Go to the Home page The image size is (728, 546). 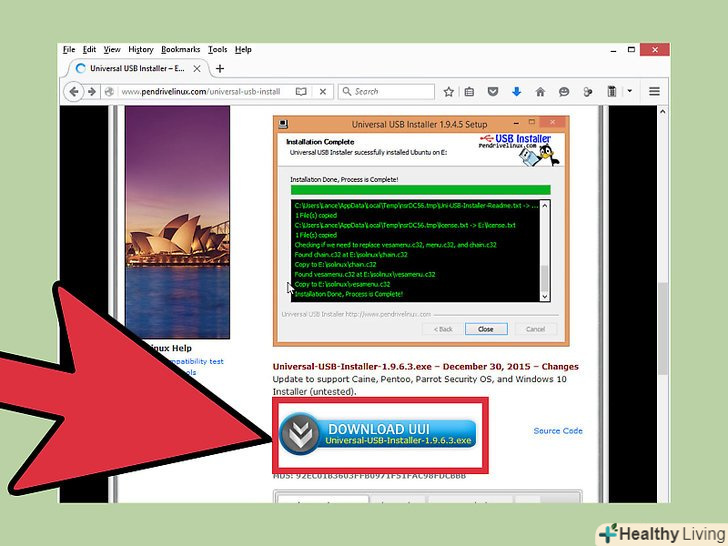tap(540, 91)
